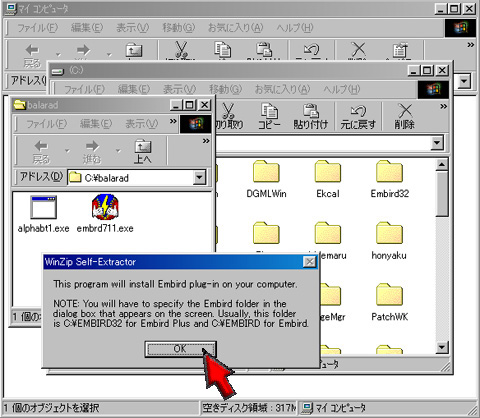Open the File menu in the My Computer window
Image resolution: width=480 pixels, height=418 pixels.
point(37,28)
